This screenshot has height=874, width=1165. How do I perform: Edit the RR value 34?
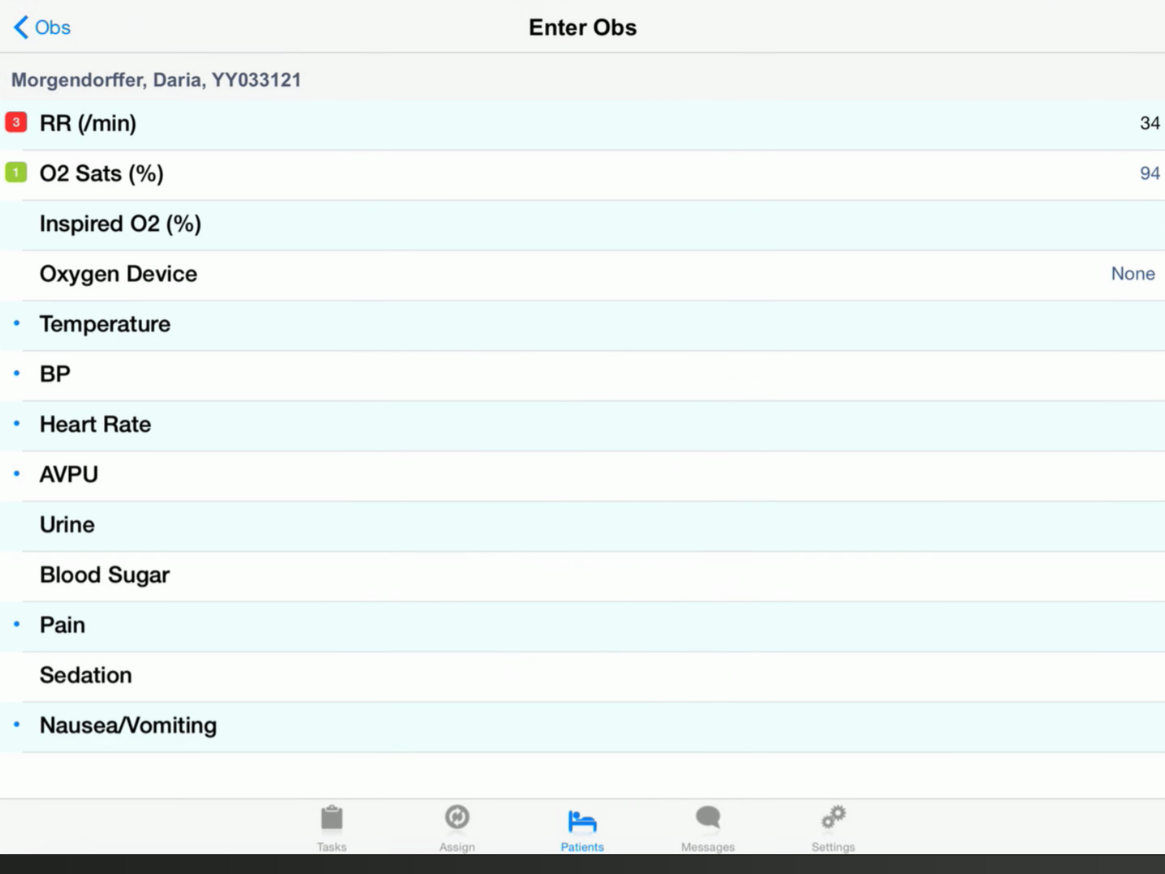click(1149, 124)
